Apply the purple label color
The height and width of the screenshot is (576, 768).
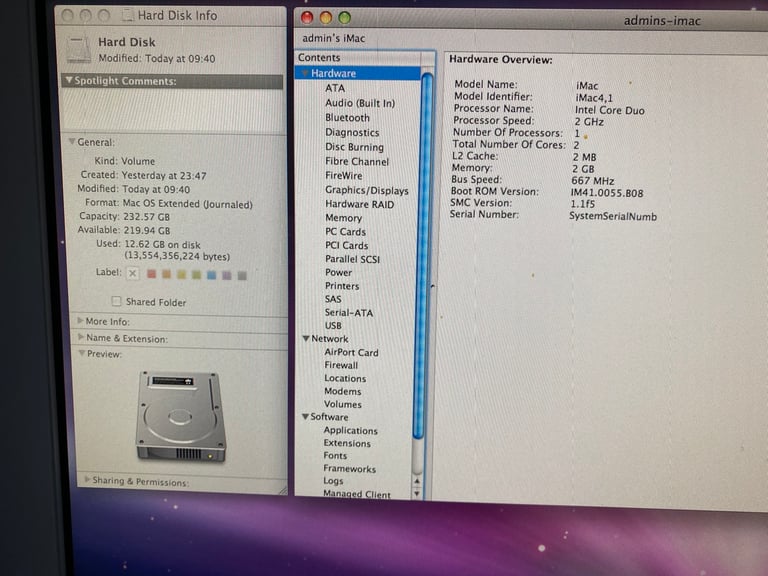pyautogui.click(x=226, y=275)
